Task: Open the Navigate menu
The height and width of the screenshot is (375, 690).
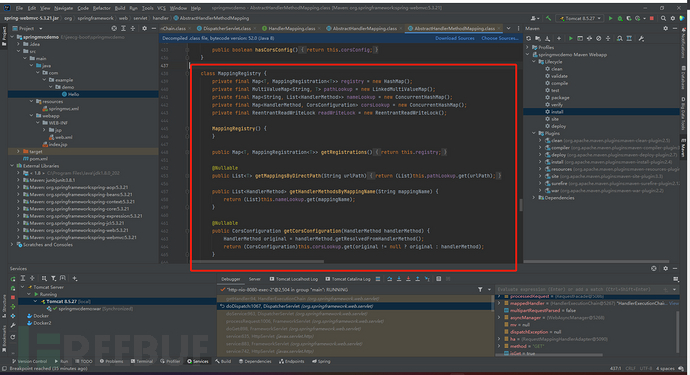Action: click(x=64, y=8)
